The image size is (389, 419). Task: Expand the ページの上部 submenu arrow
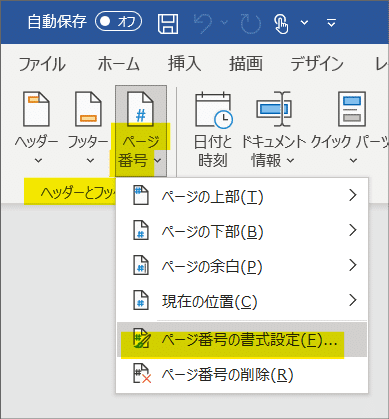pyautogui.click(x=353, y=195)
